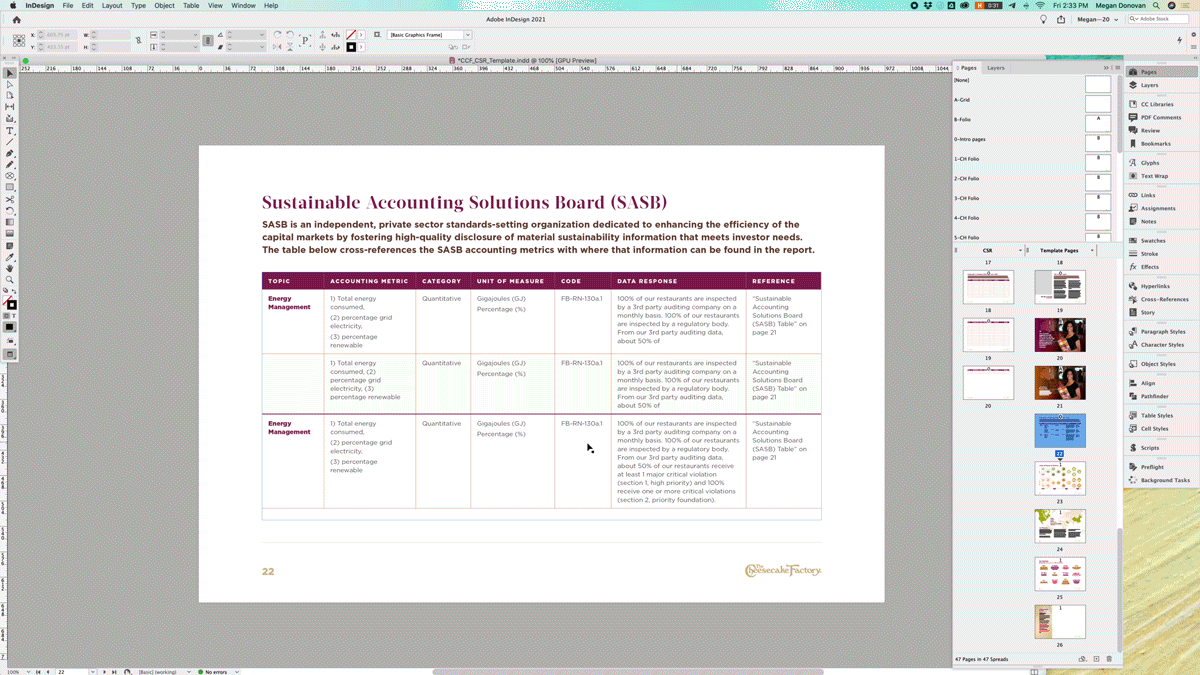Open the Table Styles panel button
Screen dimensions: 1200x675
[x=1157, y=415]
